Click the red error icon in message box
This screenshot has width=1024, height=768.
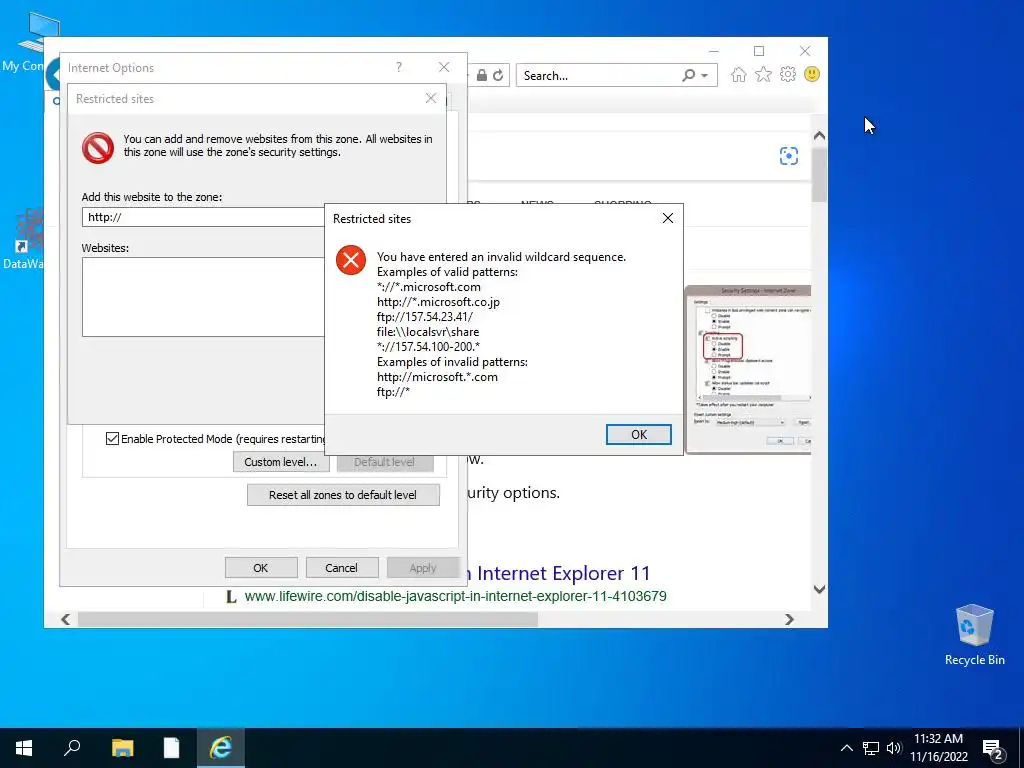point(351,260)
